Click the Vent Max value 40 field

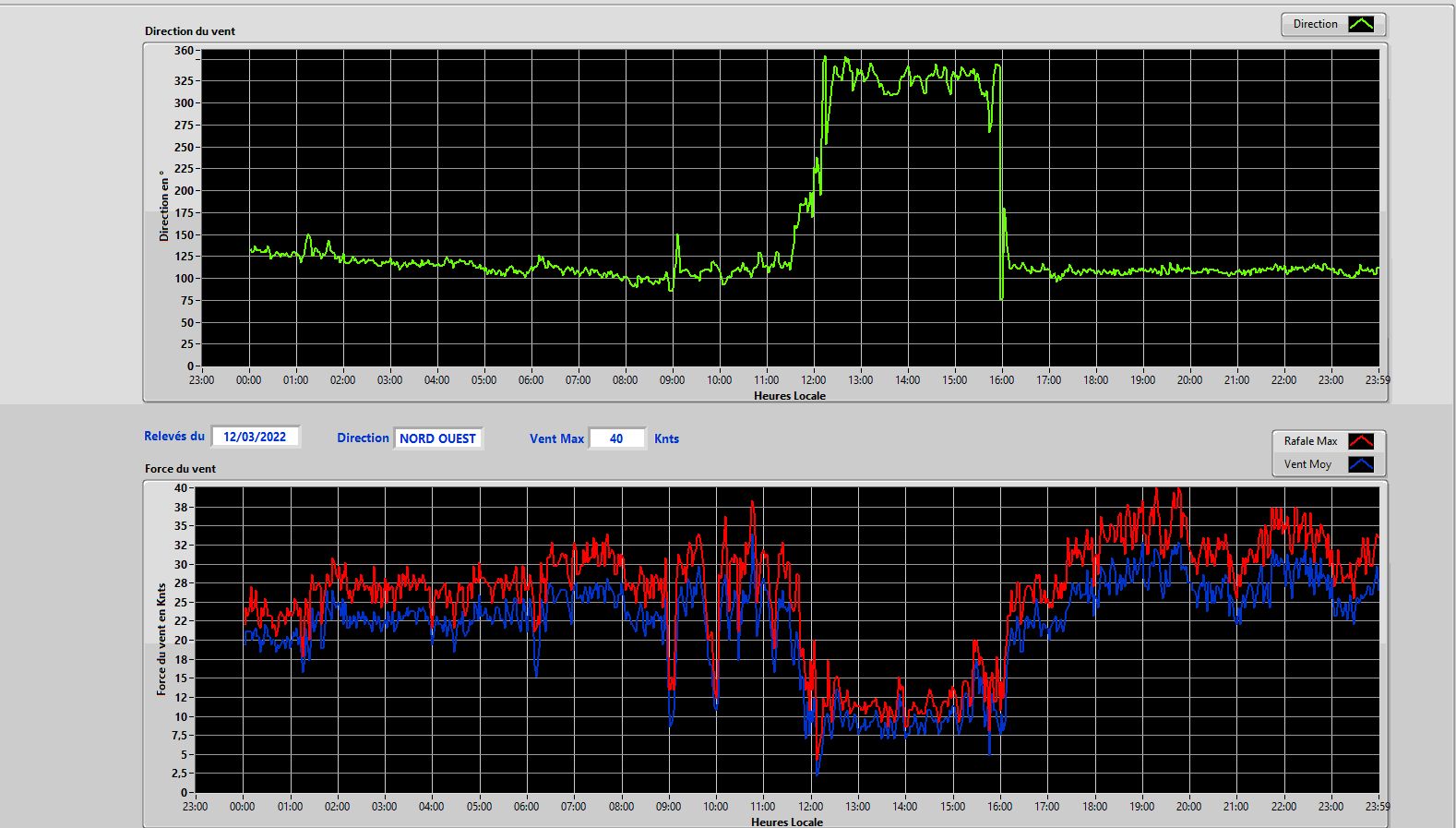click(616, 438)
